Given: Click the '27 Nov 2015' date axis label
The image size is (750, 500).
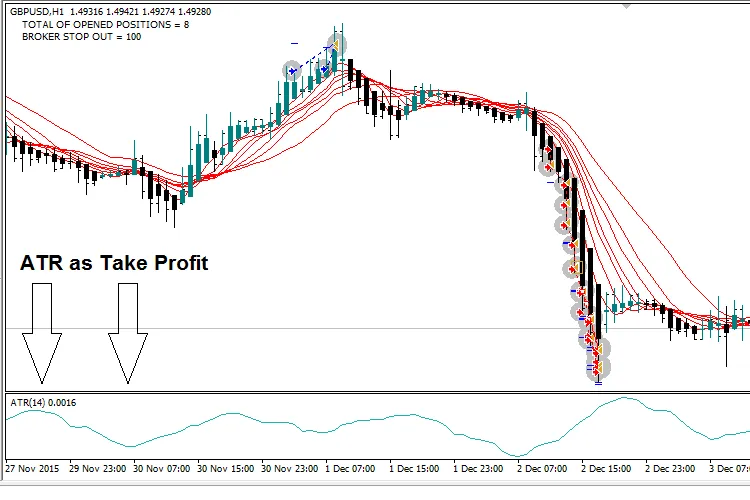Looking at the screenshot, I should coord(34,468).
